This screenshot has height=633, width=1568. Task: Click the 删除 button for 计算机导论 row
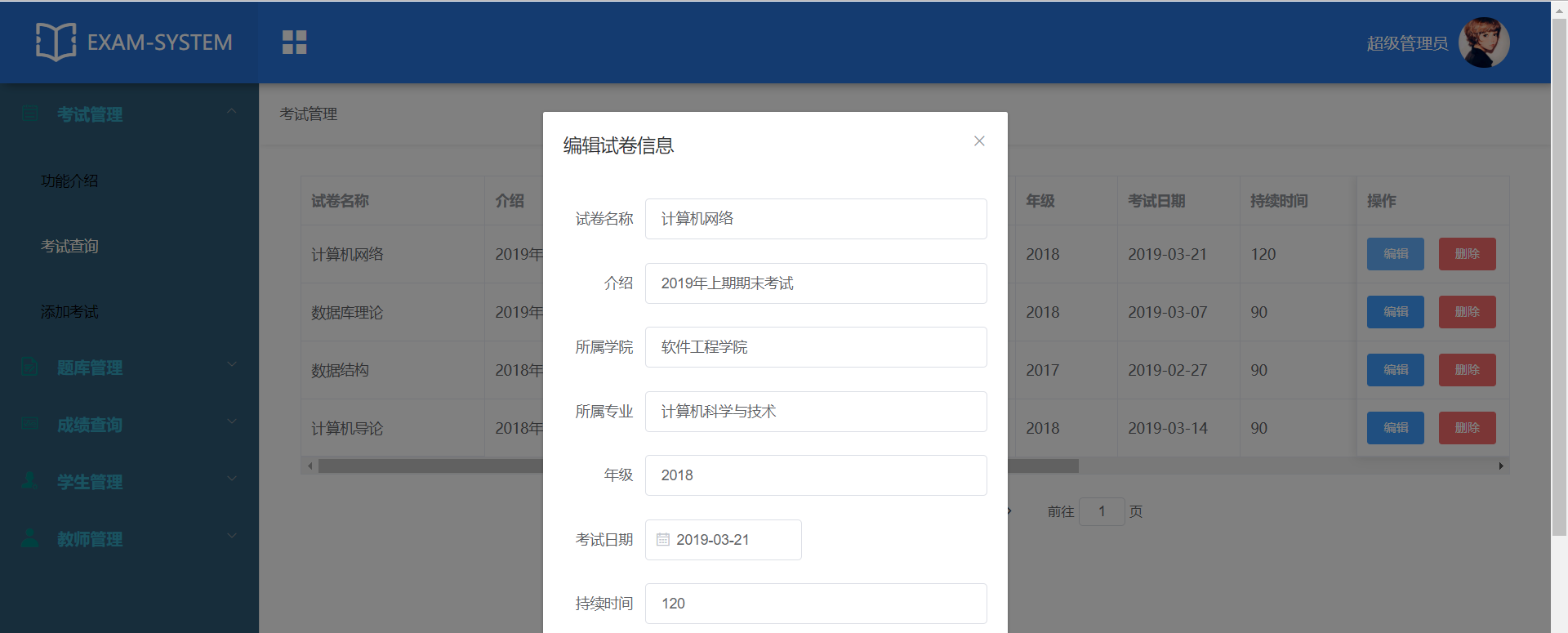(x=1467, y=428)
